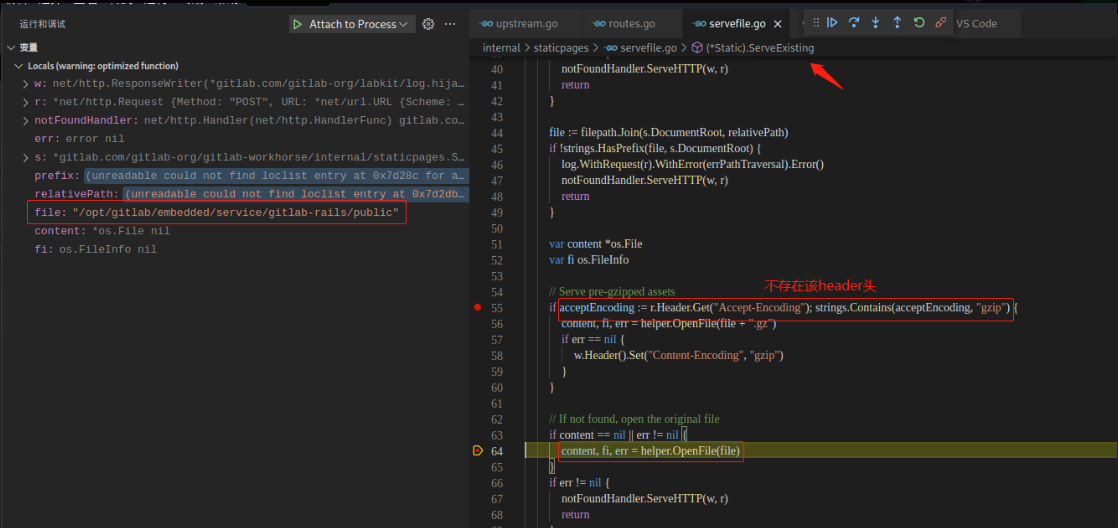Image resolution: width=1118 pixels, height=528 pixels.
Task: Click the yellow execution pointer at line 64
Action: click(x=478, y=450)
